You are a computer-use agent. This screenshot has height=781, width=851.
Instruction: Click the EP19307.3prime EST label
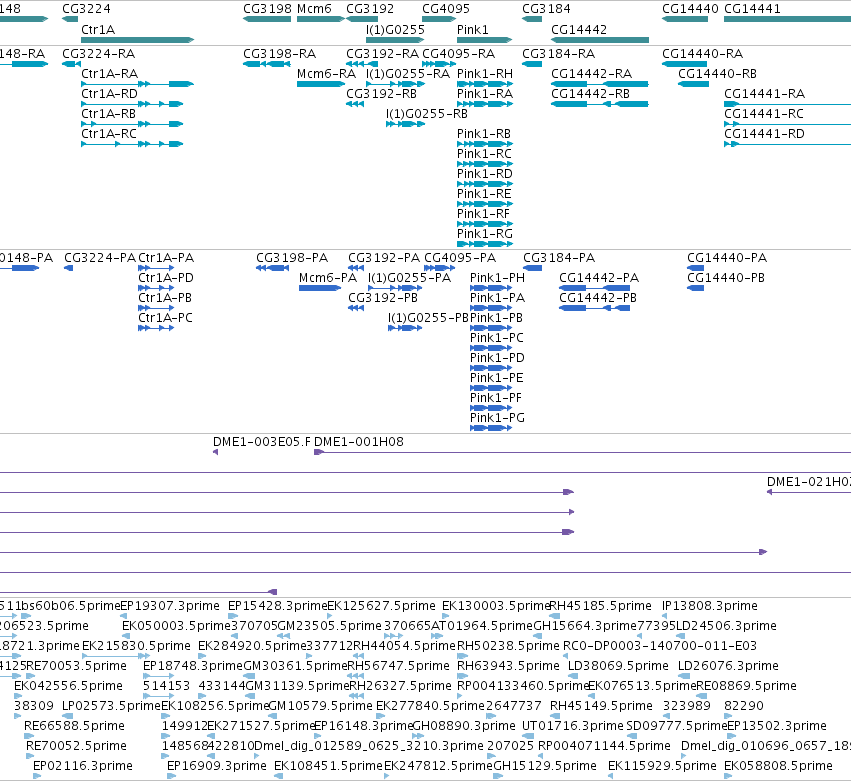point(170,606)
